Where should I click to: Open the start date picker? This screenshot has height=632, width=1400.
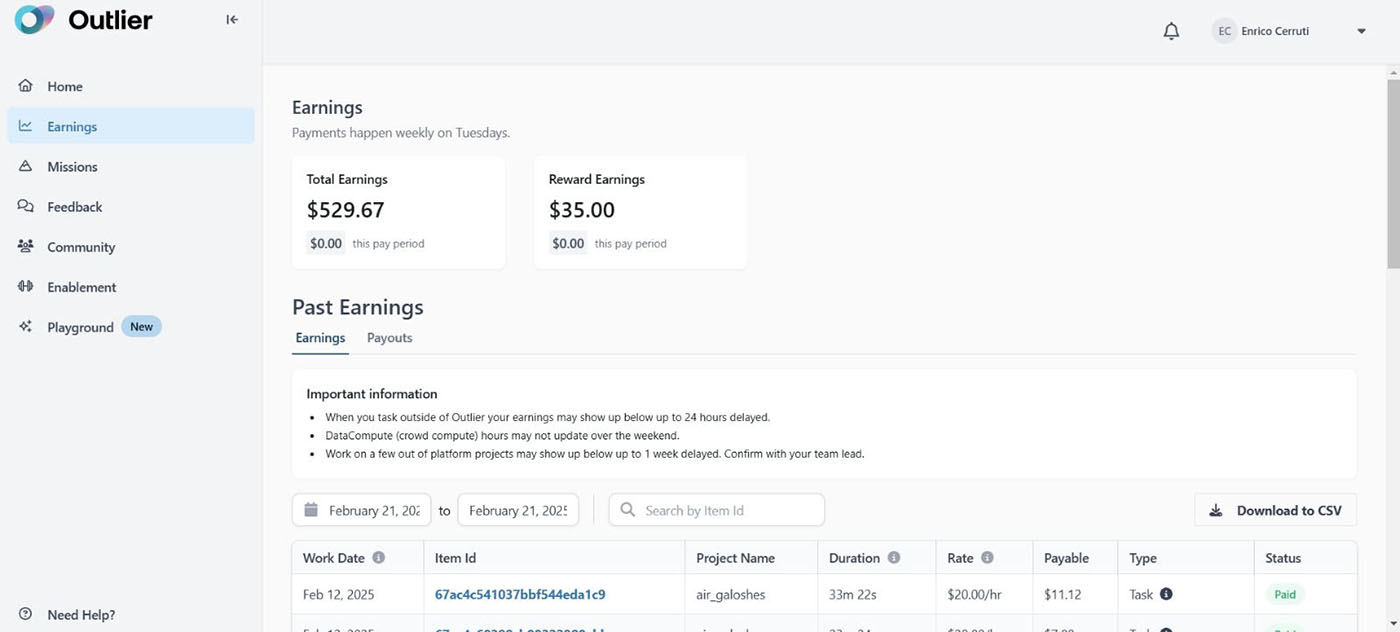tap(362, 510)
